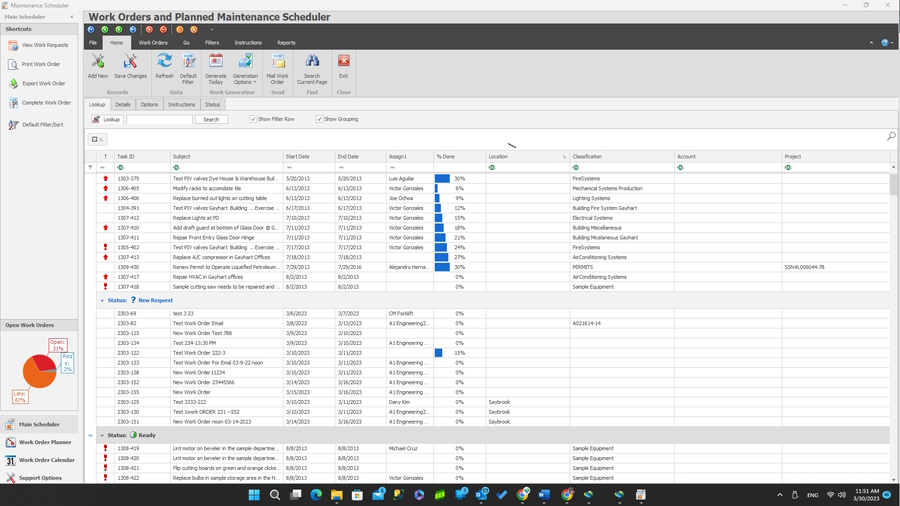The image size is (900, 506).
Task: Click the orange Late pie chart slice
Action: (x=36, y=377)
